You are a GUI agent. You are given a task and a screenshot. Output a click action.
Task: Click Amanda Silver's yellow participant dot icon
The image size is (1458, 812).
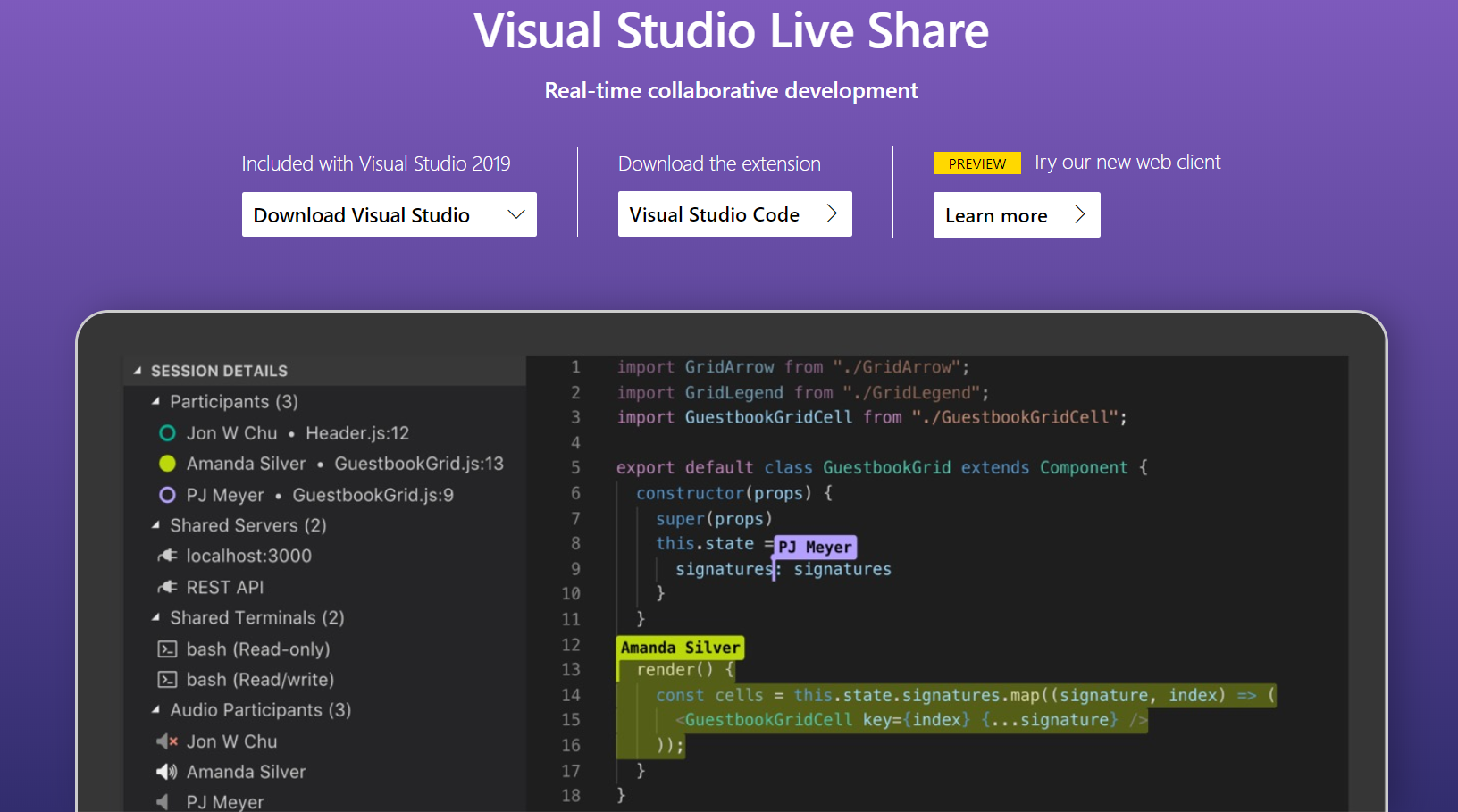167,464
